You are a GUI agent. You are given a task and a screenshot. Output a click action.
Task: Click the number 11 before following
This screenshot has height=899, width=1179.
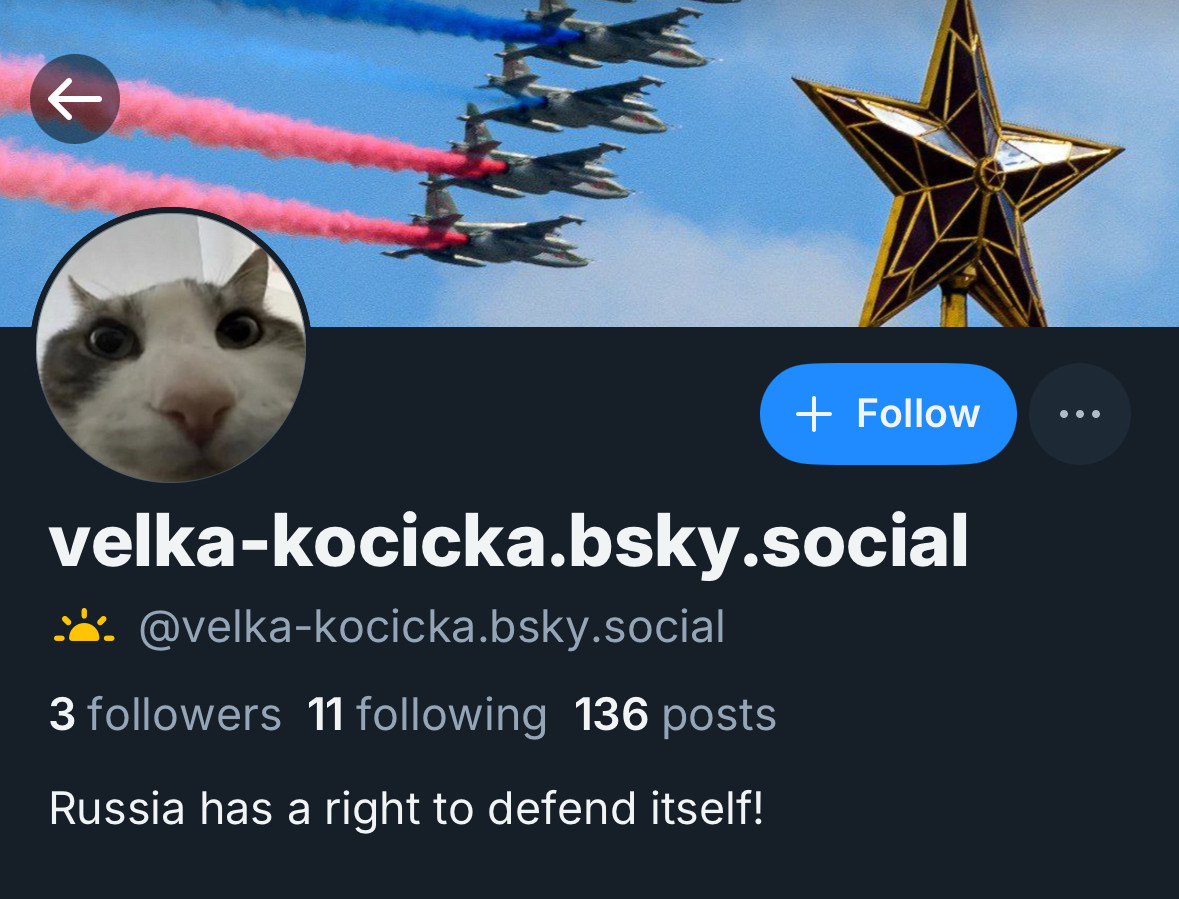point(326,714)
